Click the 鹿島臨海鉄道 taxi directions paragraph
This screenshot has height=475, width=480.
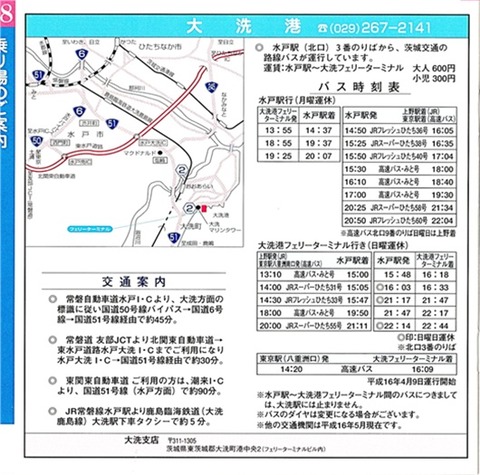(136, 416)
